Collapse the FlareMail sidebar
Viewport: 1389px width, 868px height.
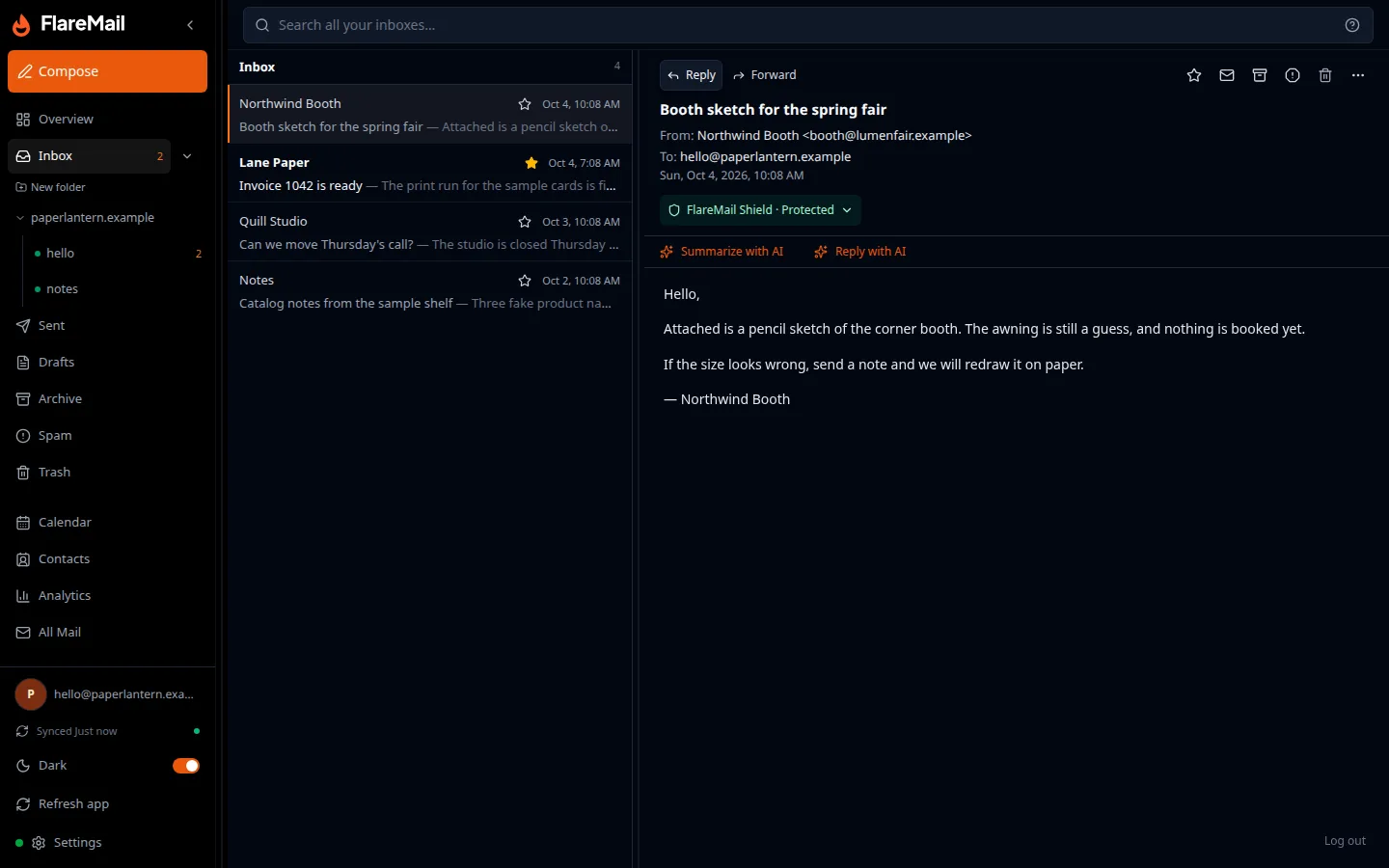(x=190, y=25)
